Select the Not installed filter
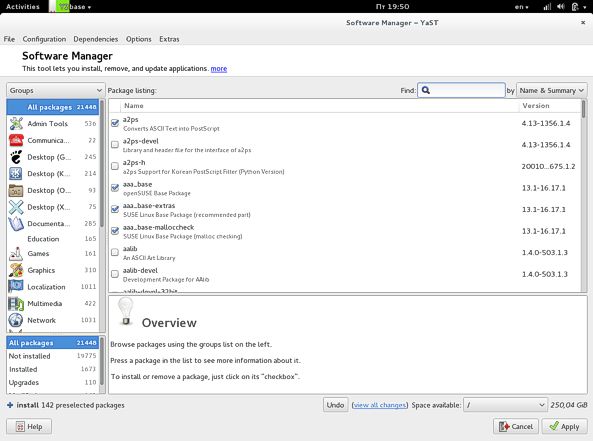 [x=53, y=356]
